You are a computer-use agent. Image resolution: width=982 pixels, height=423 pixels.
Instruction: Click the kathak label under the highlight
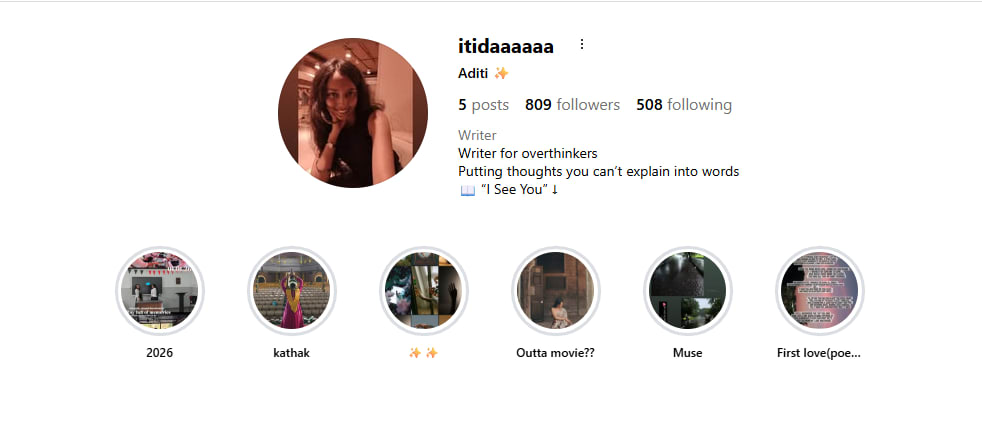(x=291, y=353)
